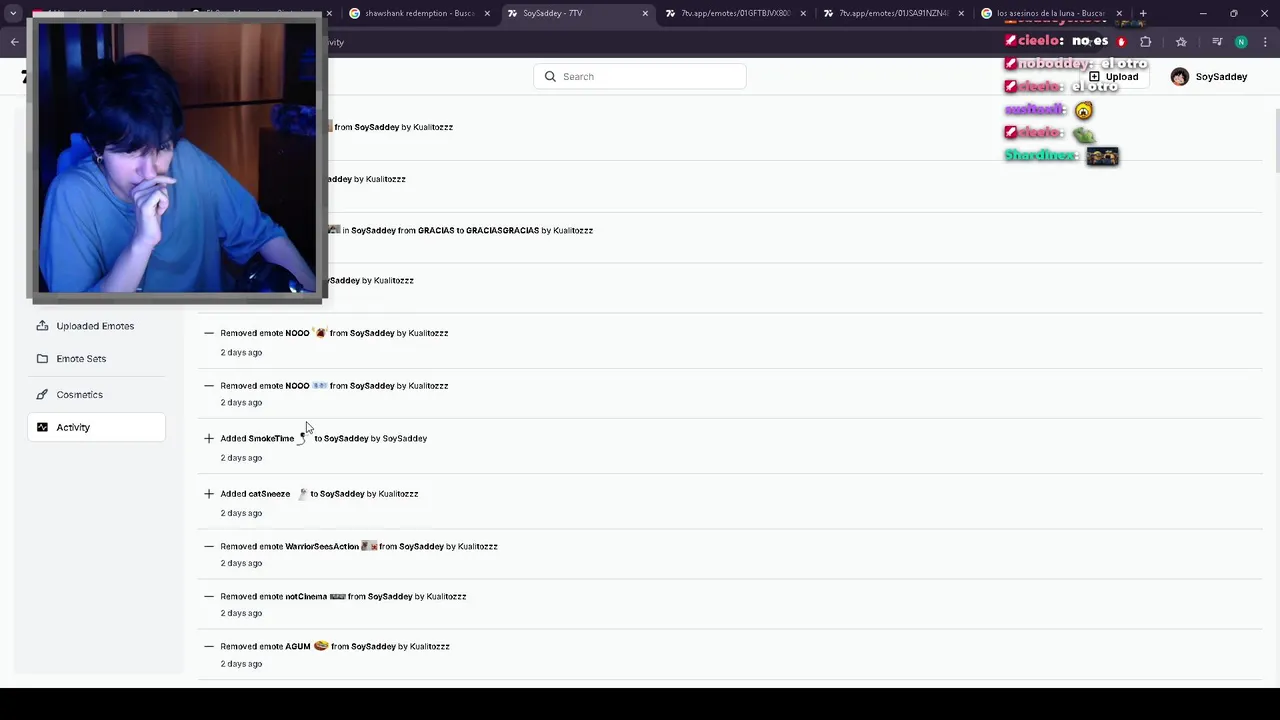Click the minus icon on first NOOO removal row
The width and height of the screenshot is (1280, 720).
(209, 333)
